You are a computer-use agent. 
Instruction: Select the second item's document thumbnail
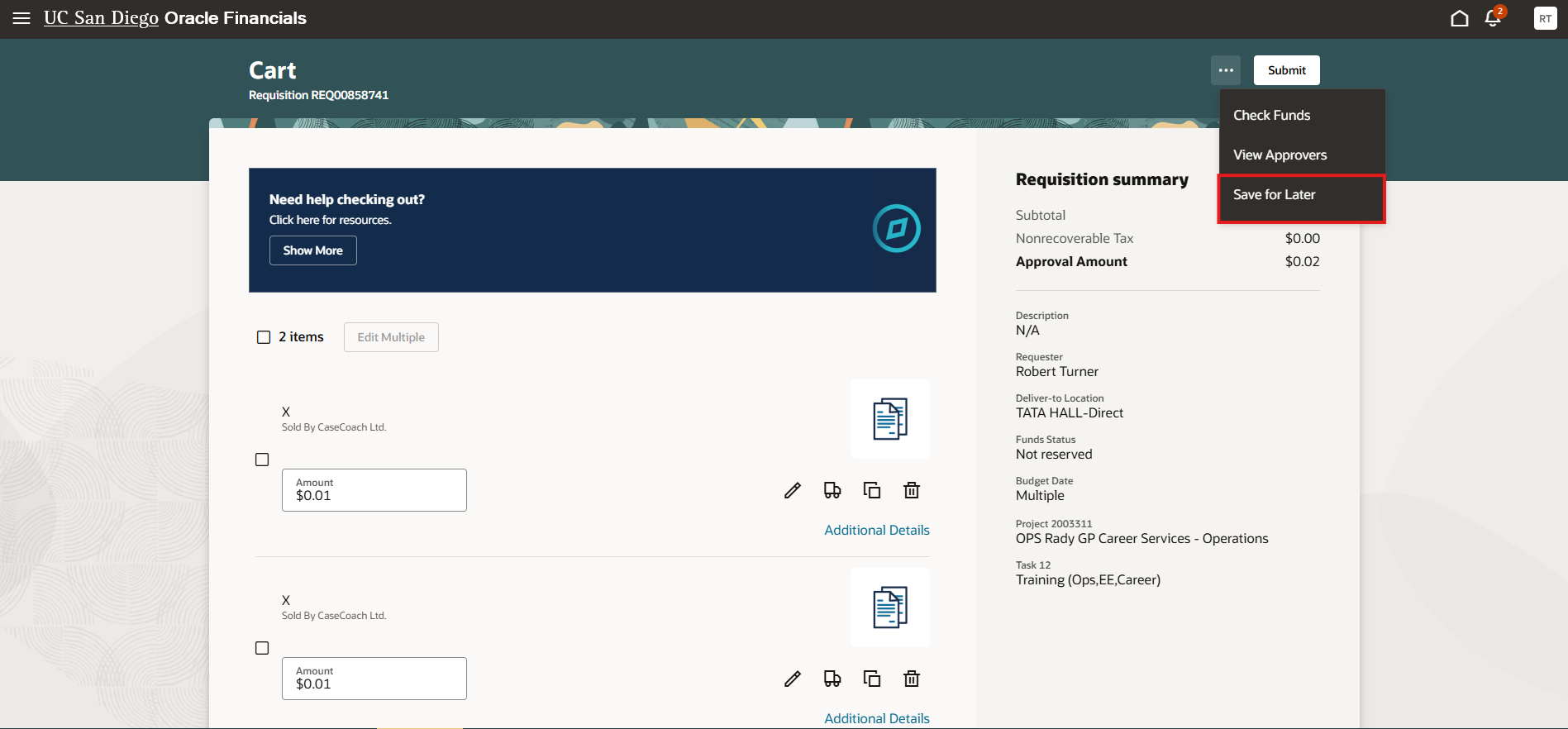(890, 607)
